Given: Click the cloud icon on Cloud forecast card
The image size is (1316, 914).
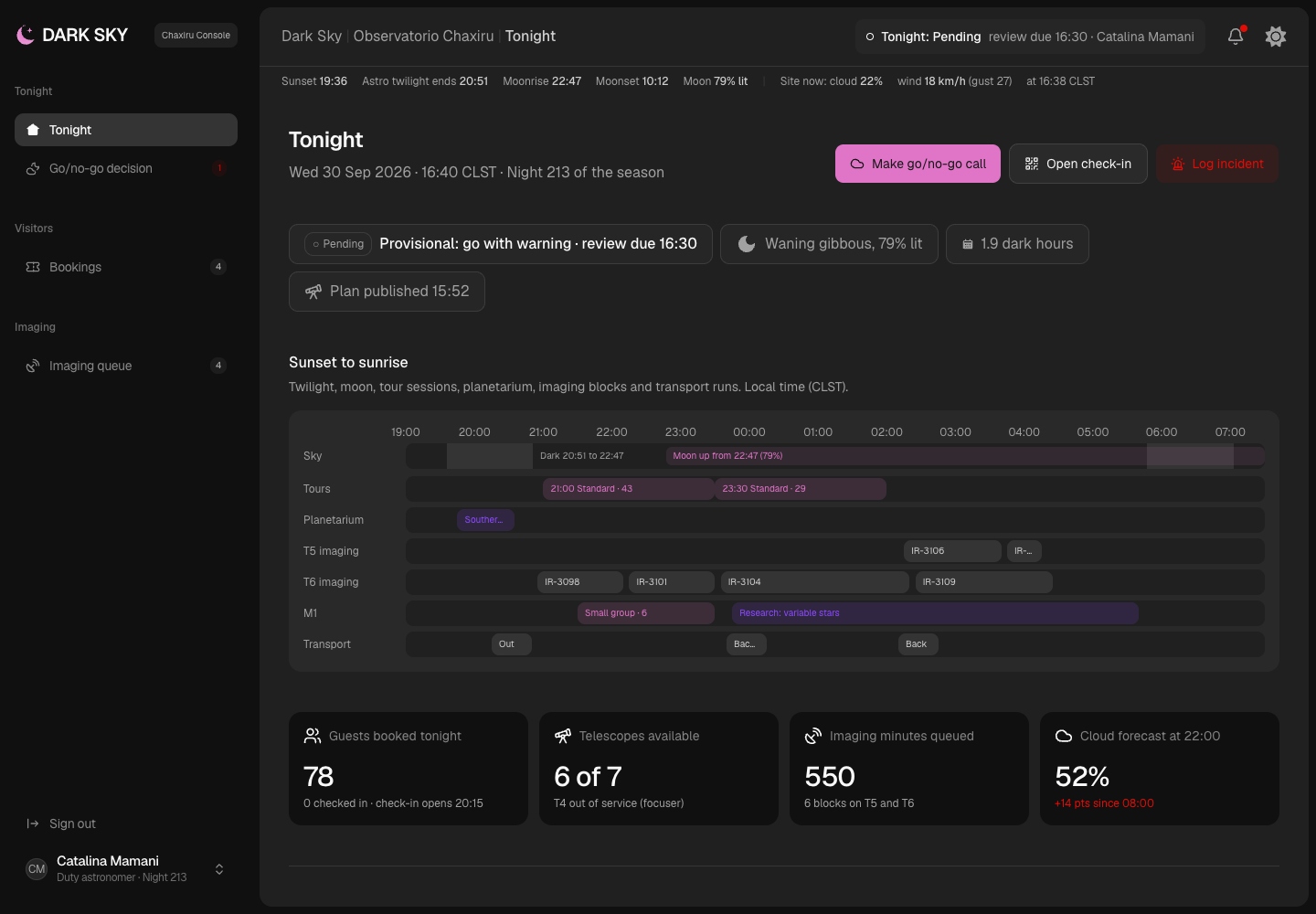Looking at the screenshot, I should tap(1064, 736).
